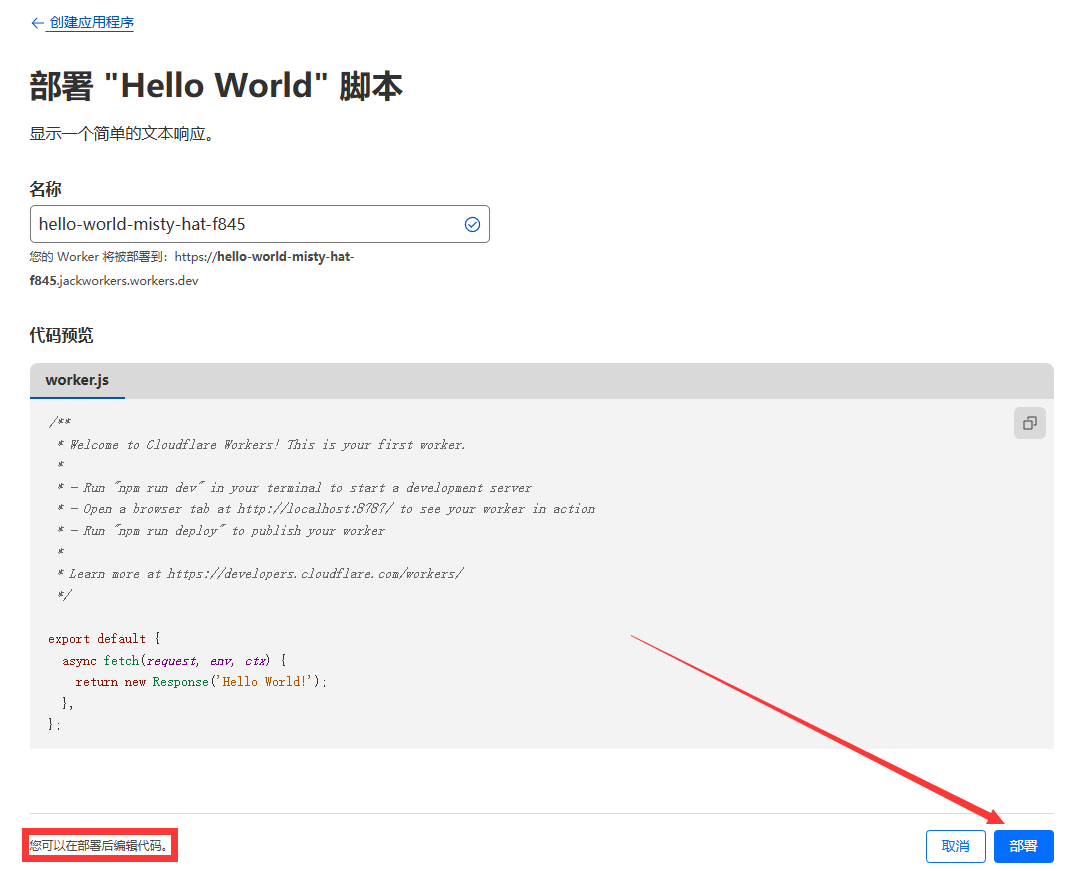Click the "return new Response" code line

(x=201, y=682)
